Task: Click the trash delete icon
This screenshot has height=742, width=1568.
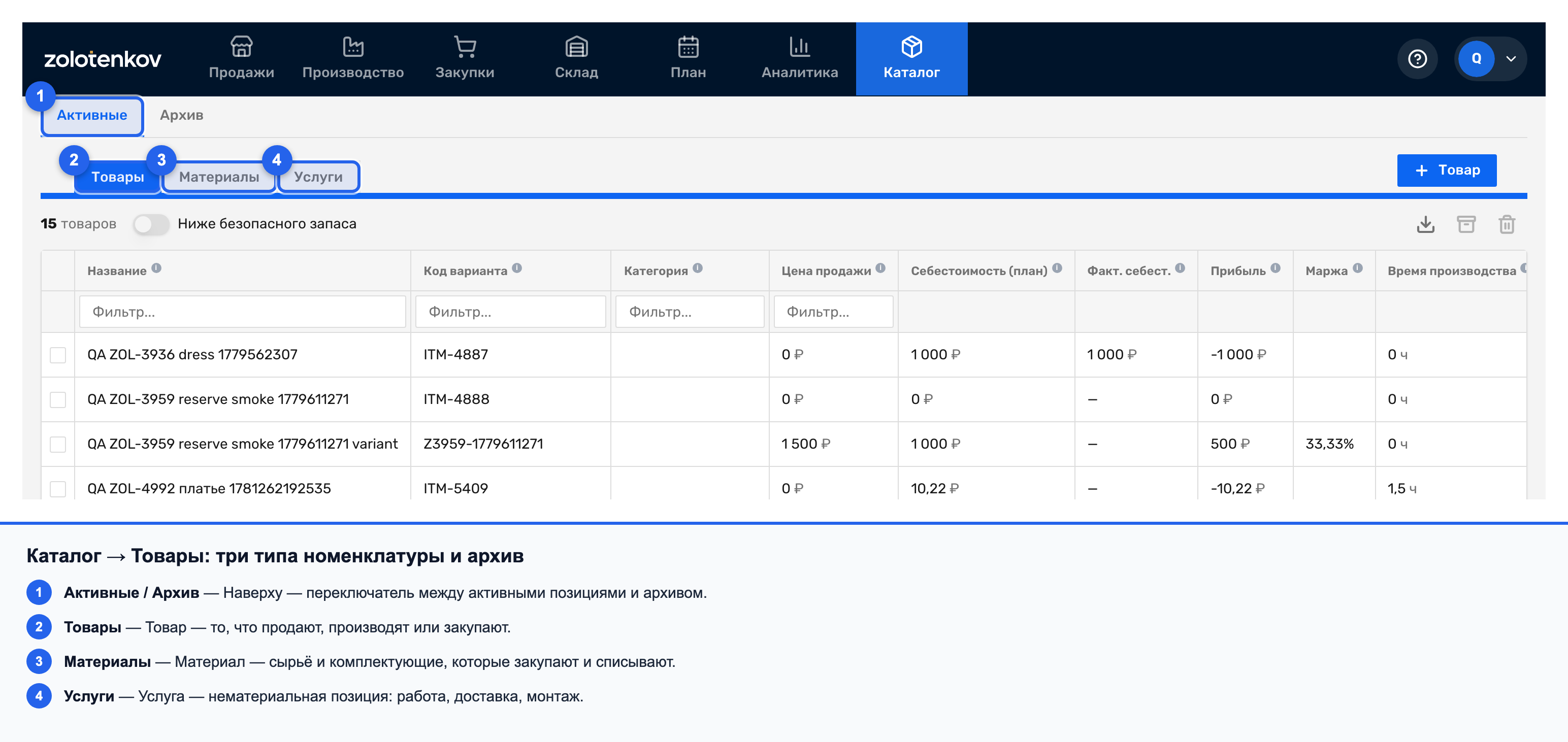Action: point(1507,224)
